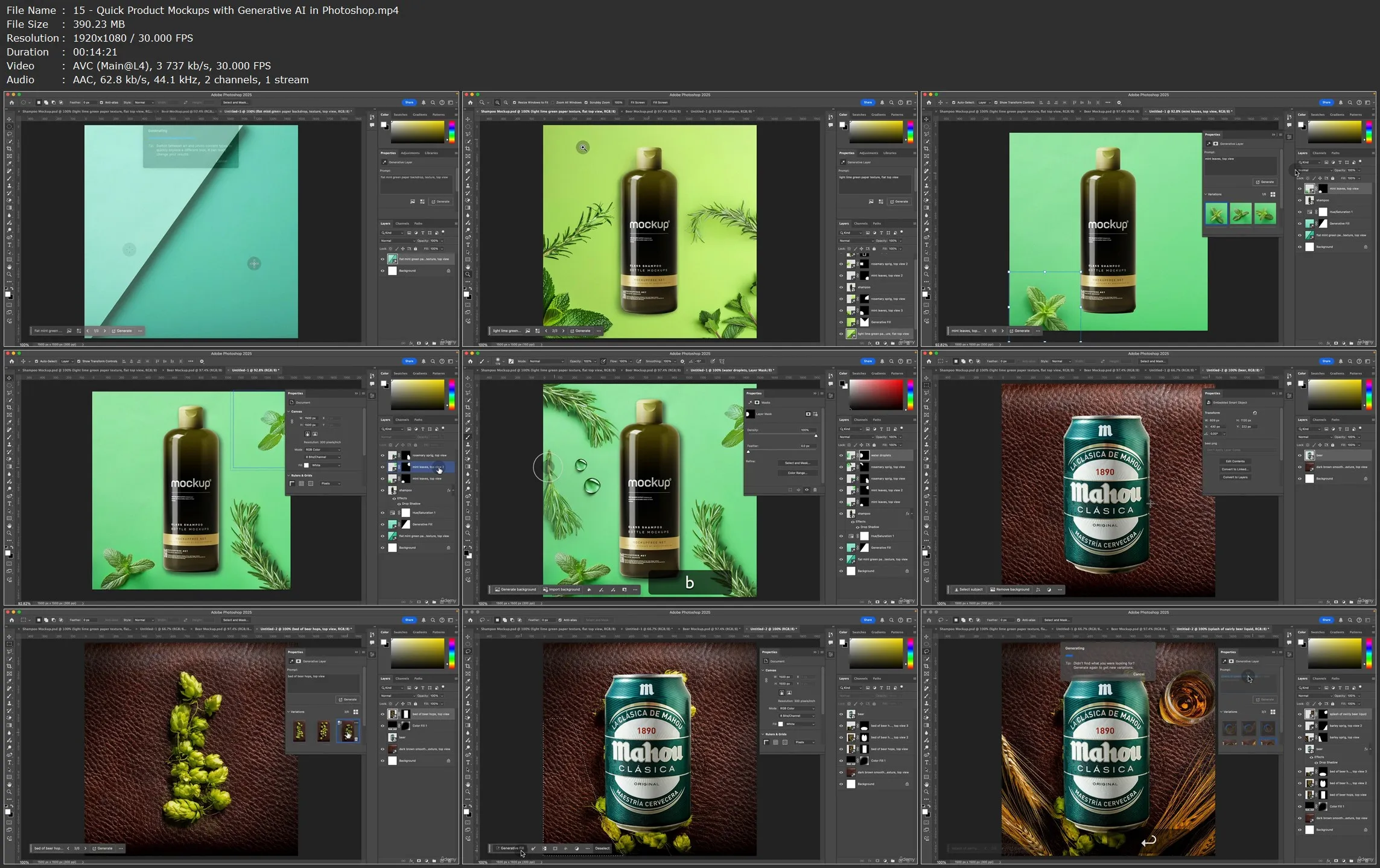
Task: Click Share button in the mint diagonal-fold frame
Action: point(409,103)
